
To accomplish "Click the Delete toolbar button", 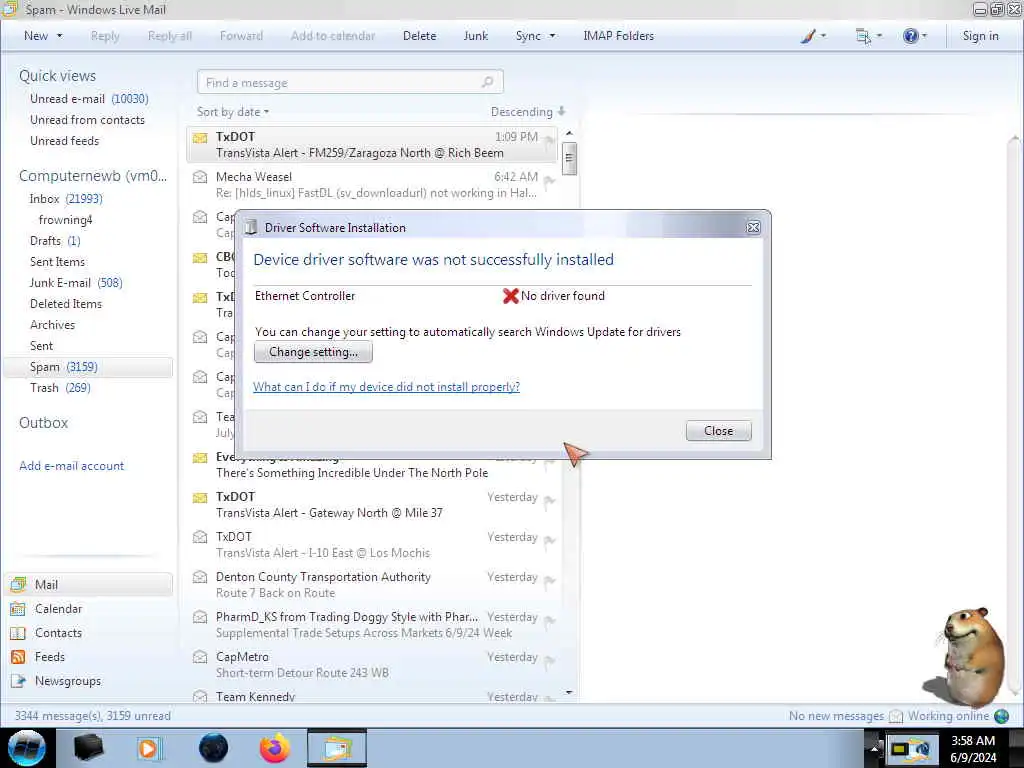I will (419, 36).
